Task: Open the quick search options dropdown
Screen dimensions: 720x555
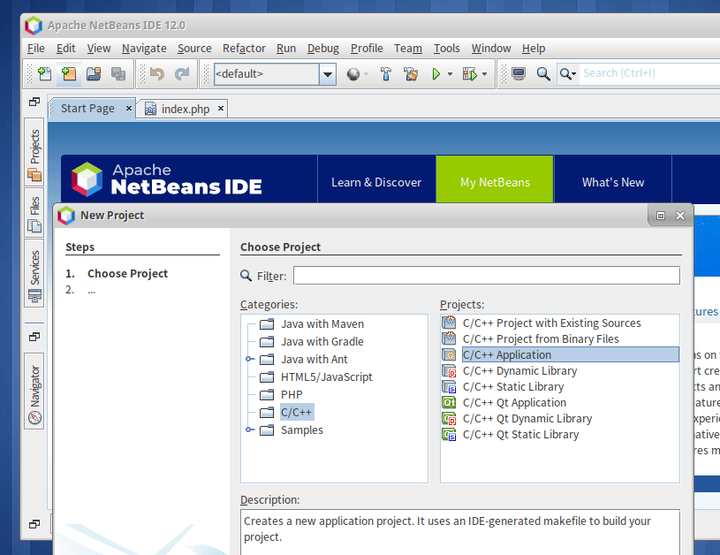Action: [568, 73]
